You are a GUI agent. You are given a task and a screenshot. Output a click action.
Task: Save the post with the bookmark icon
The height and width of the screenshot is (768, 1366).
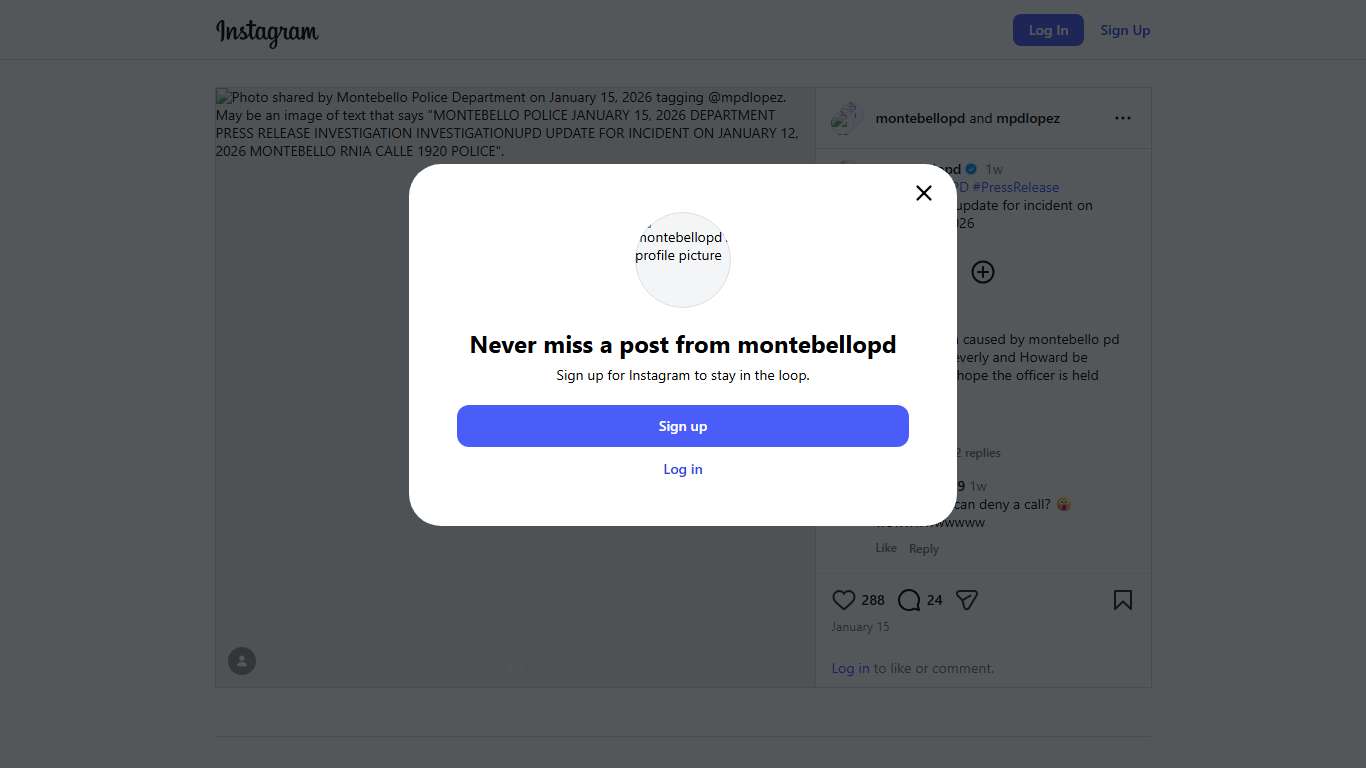pyautogui.click(x=1123, y=600)
